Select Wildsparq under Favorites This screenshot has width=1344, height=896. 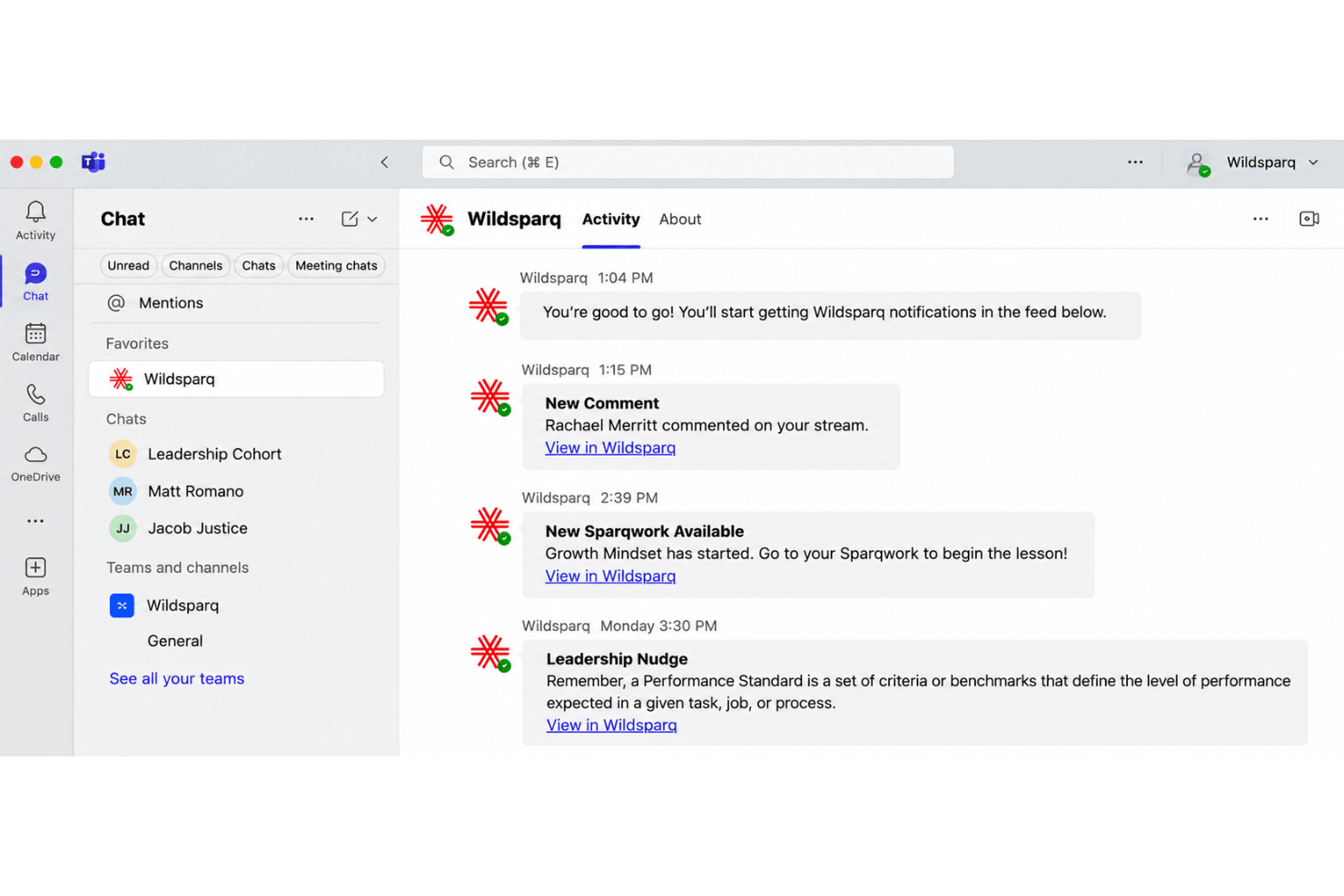point(236,379)
